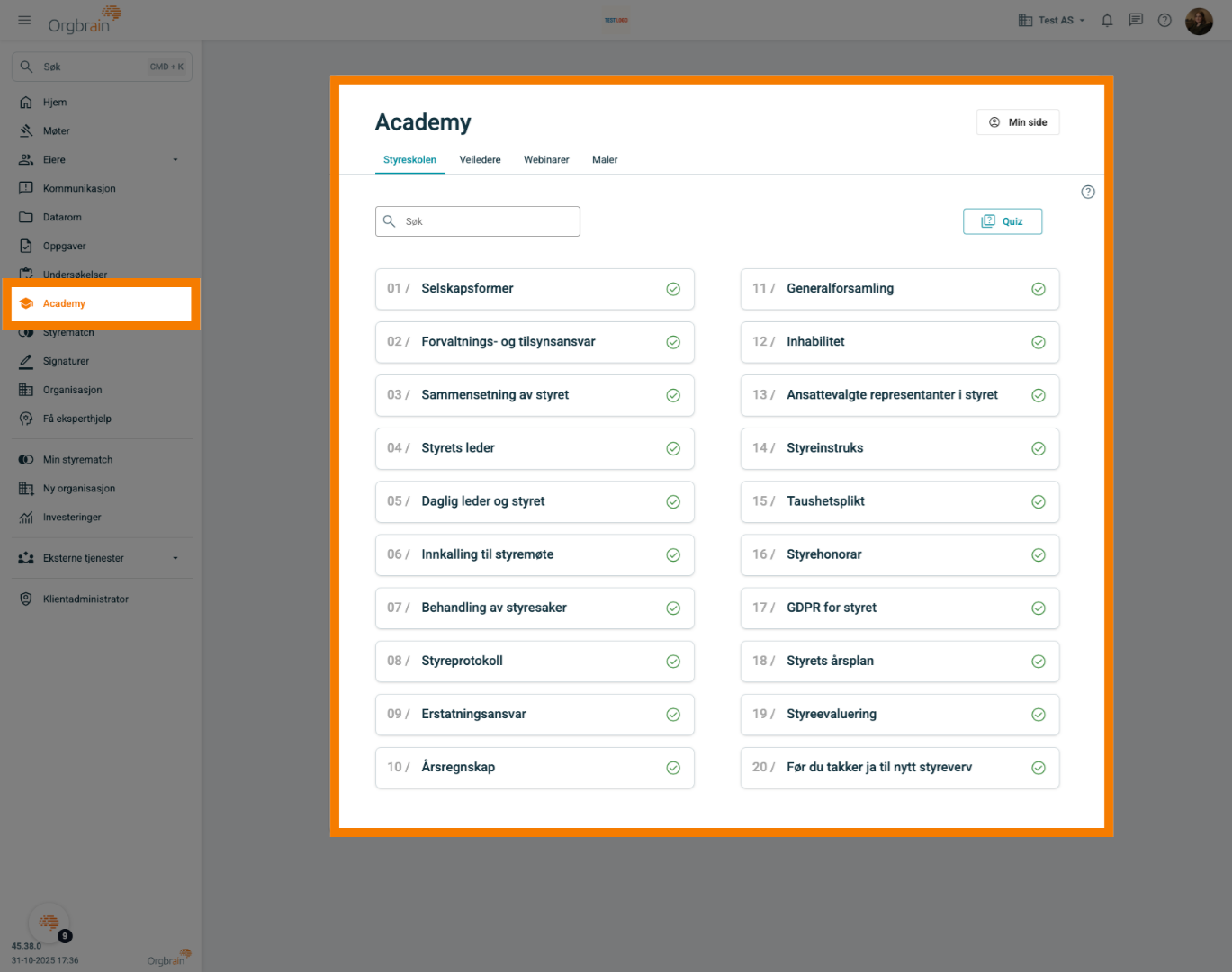Expand Eksterne tjenester in sidebar
This screenshot has width=1232, height=972.
click(x=175, y=558)
